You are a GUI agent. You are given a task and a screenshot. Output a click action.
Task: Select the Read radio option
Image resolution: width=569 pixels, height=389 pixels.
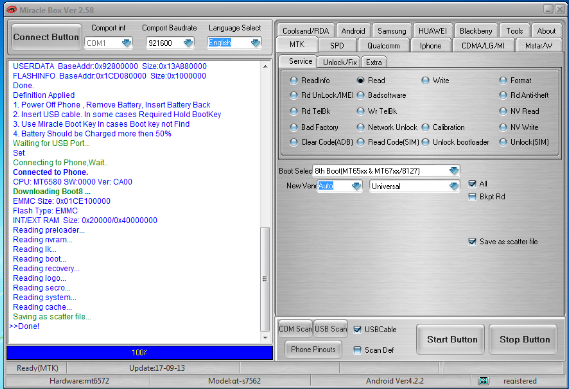pyautogui.click(x=360, y=80)
